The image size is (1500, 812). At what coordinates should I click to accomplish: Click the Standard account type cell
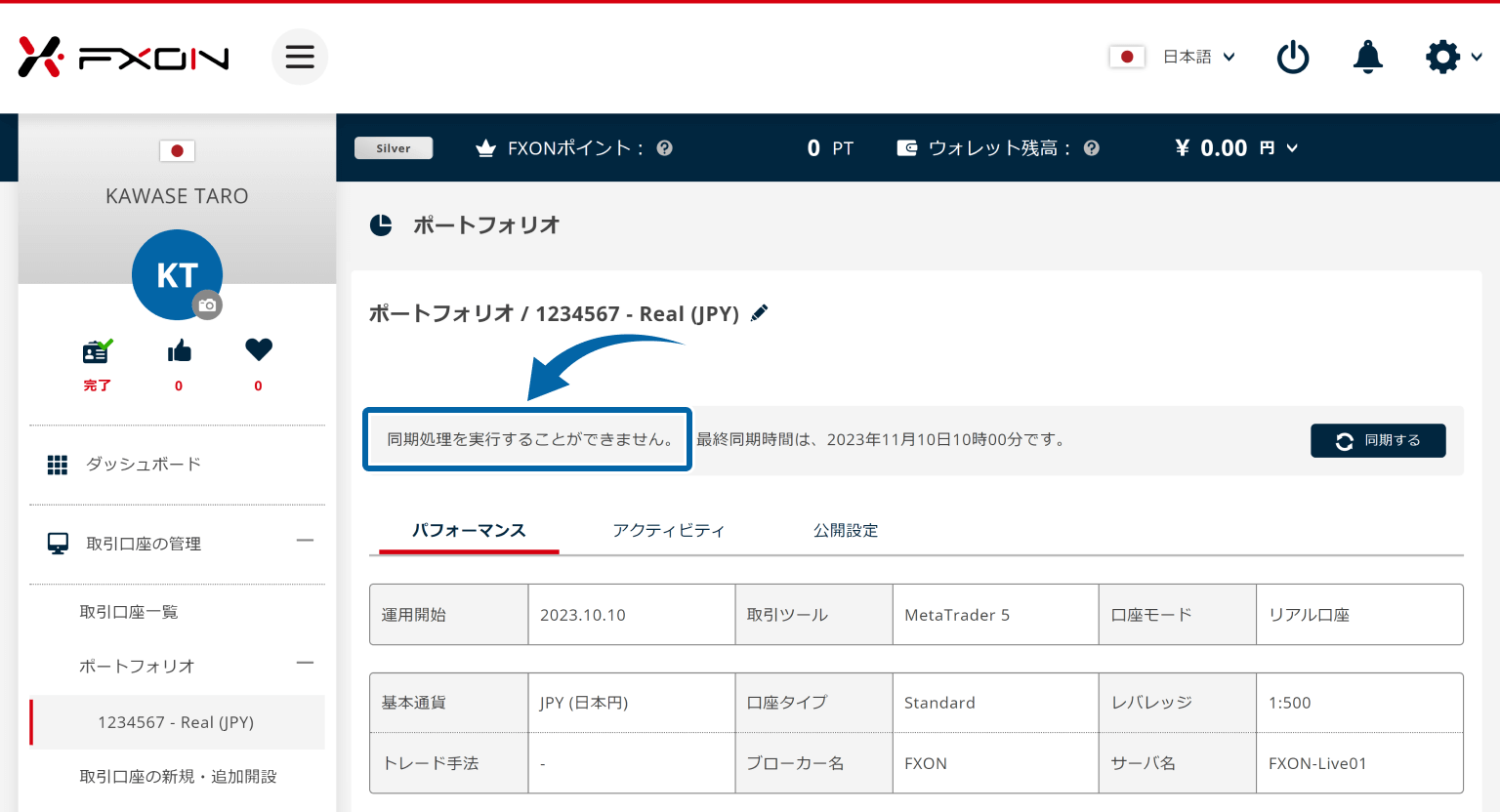coord(995,703)
